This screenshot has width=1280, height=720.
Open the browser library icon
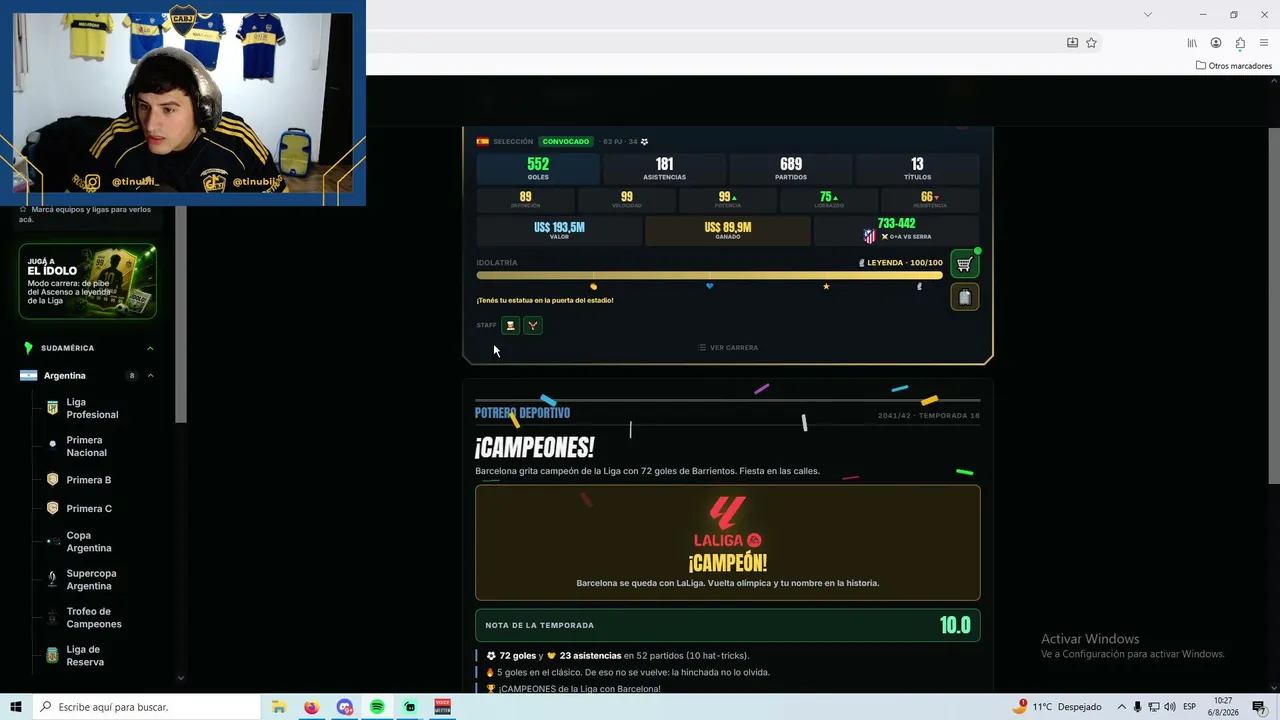click(x=1192, y=43)
